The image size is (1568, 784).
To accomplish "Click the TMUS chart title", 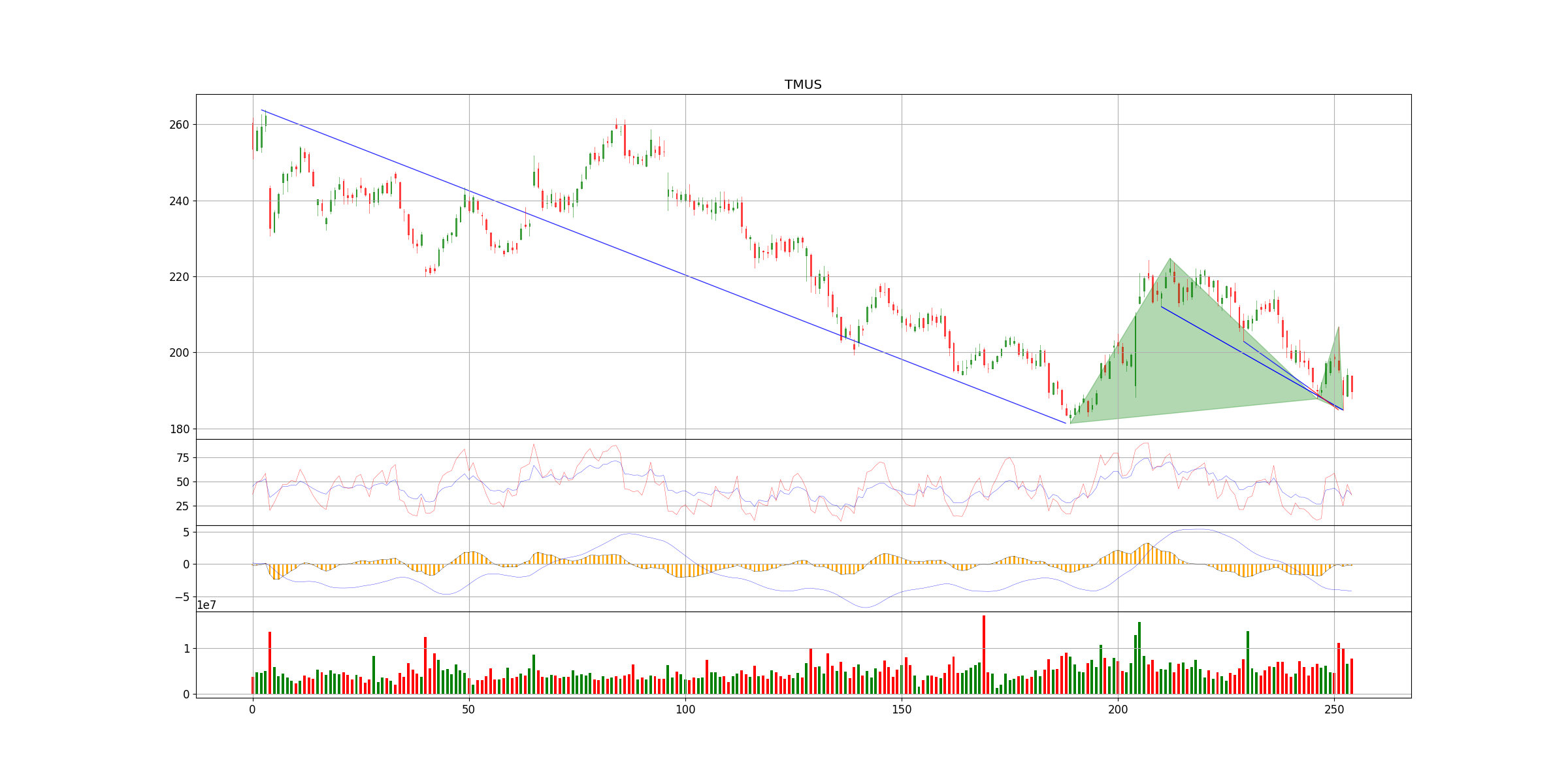I will (x=803, y=85).
